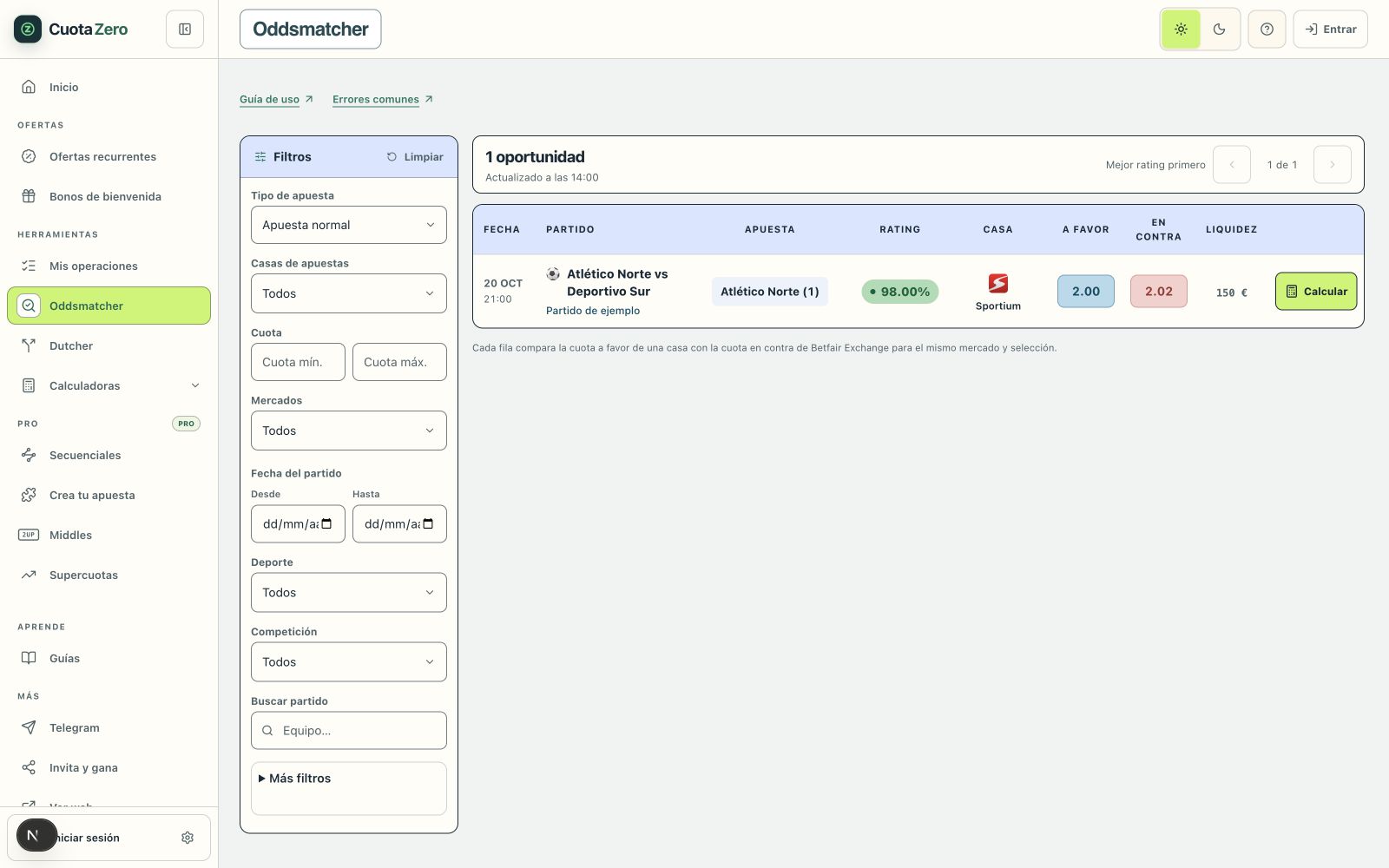This screenshot has width=1389, height=868.
Task: Click Limpiar to reset filters
Action: point(415,157)
